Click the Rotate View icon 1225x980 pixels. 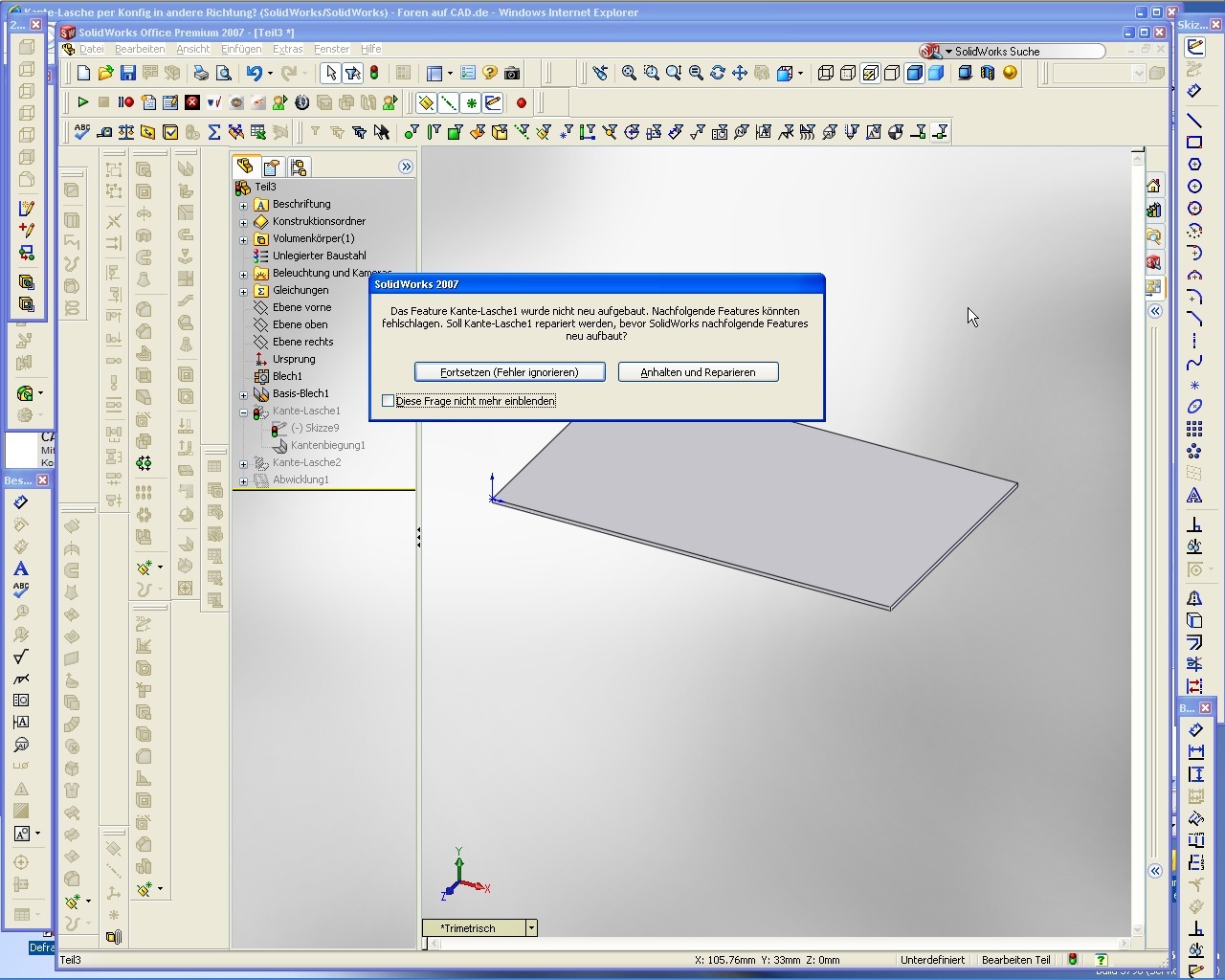(718, 73)
